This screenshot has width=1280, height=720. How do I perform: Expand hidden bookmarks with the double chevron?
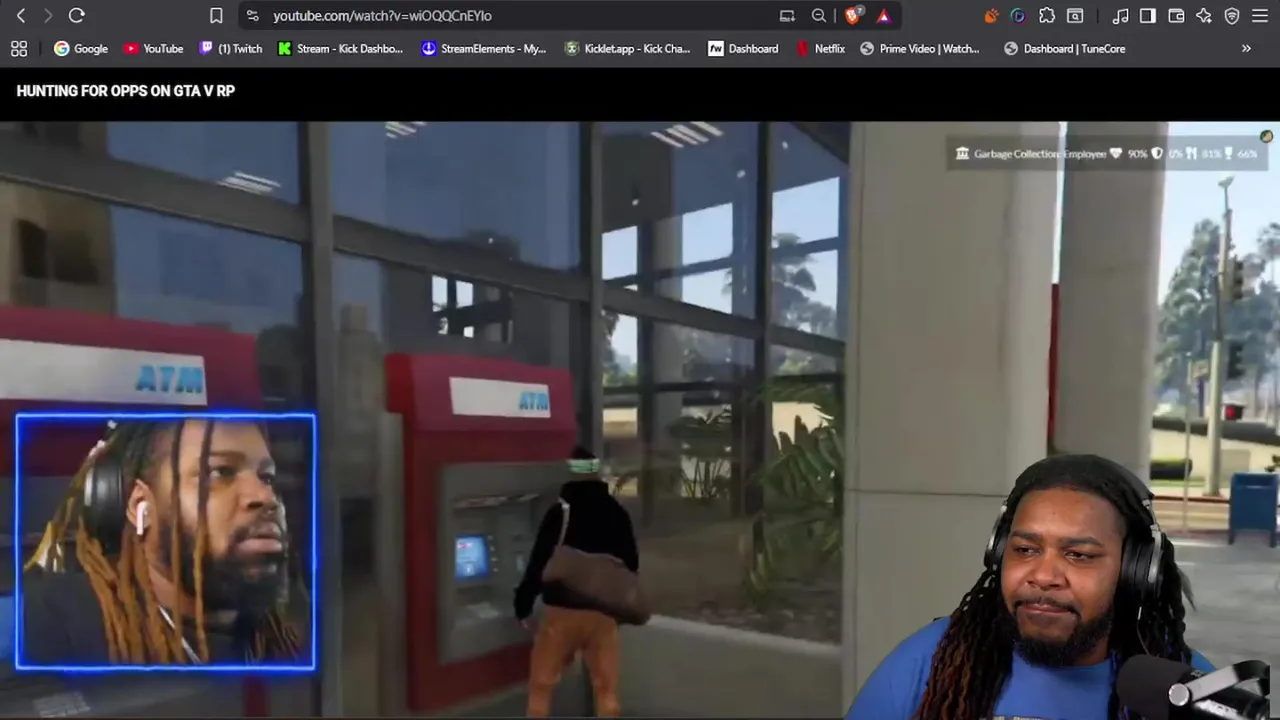pos(1246,48)
